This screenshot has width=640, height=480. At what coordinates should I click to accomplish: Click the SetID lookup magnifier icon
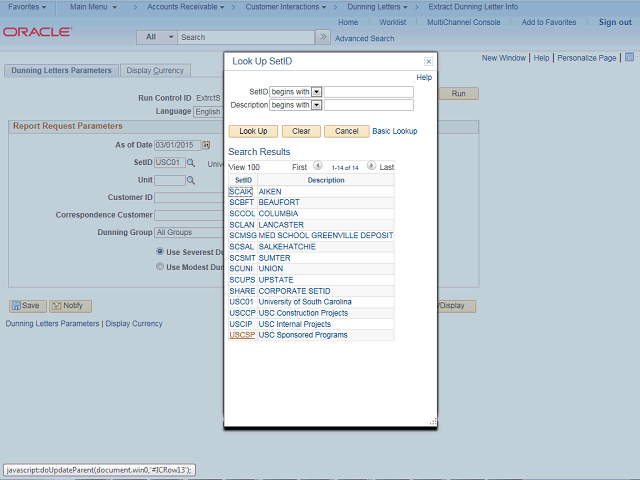click(191, 163)
